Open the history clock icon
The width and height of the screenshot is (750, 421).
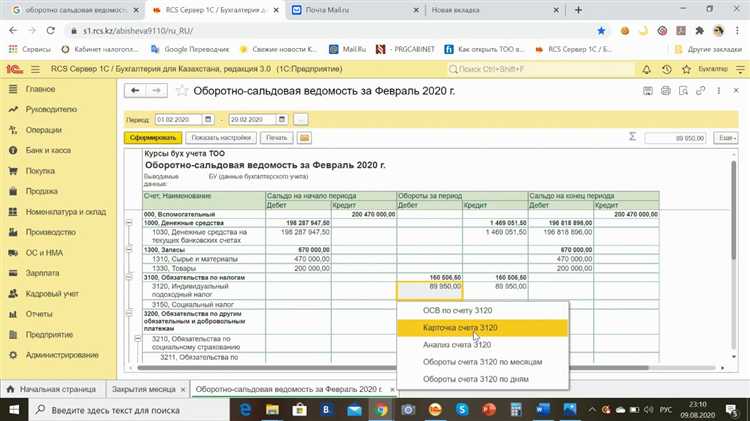coord(666,69)
